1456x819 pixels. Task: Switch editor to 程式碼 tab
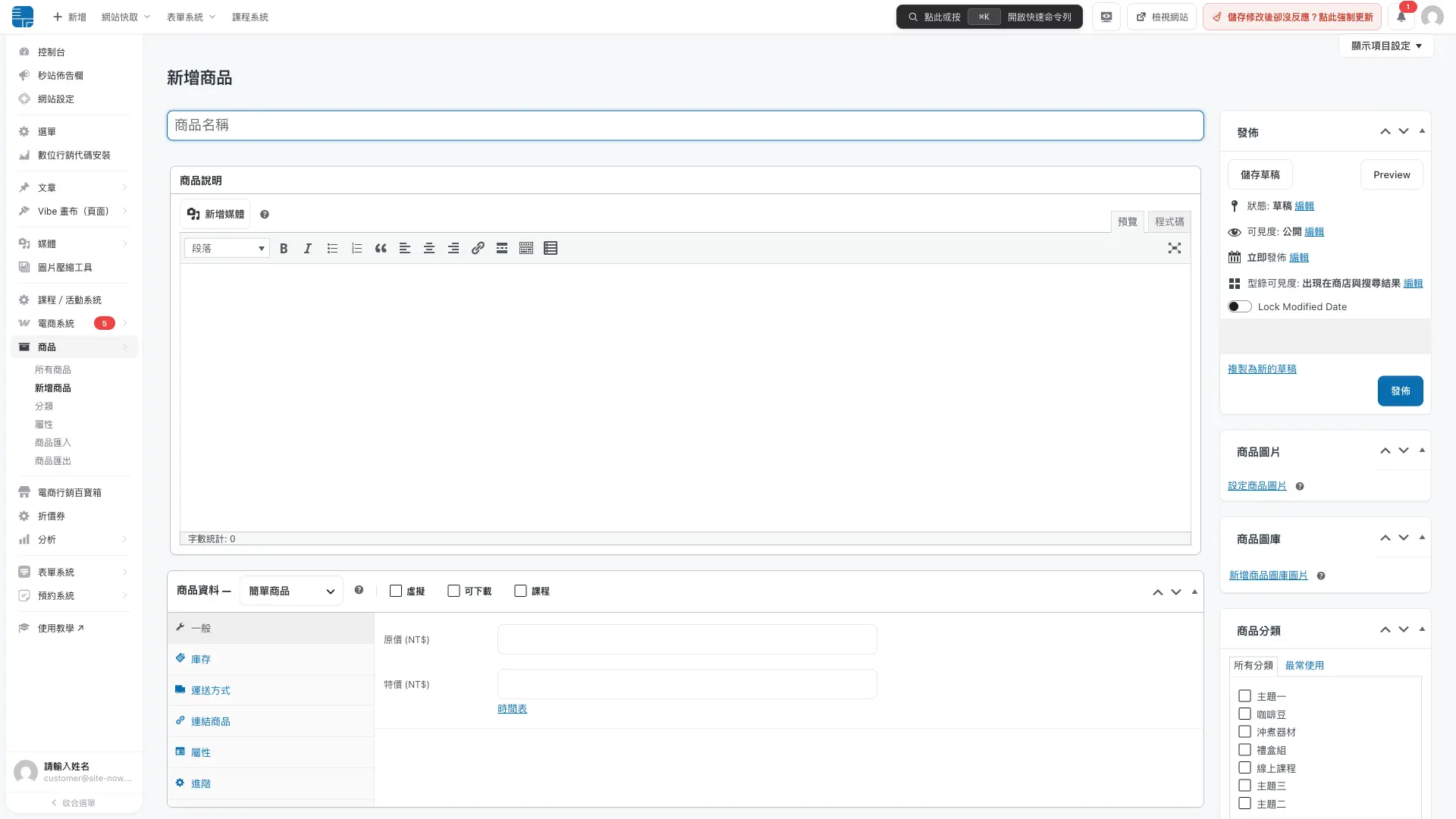point(1169,221)
